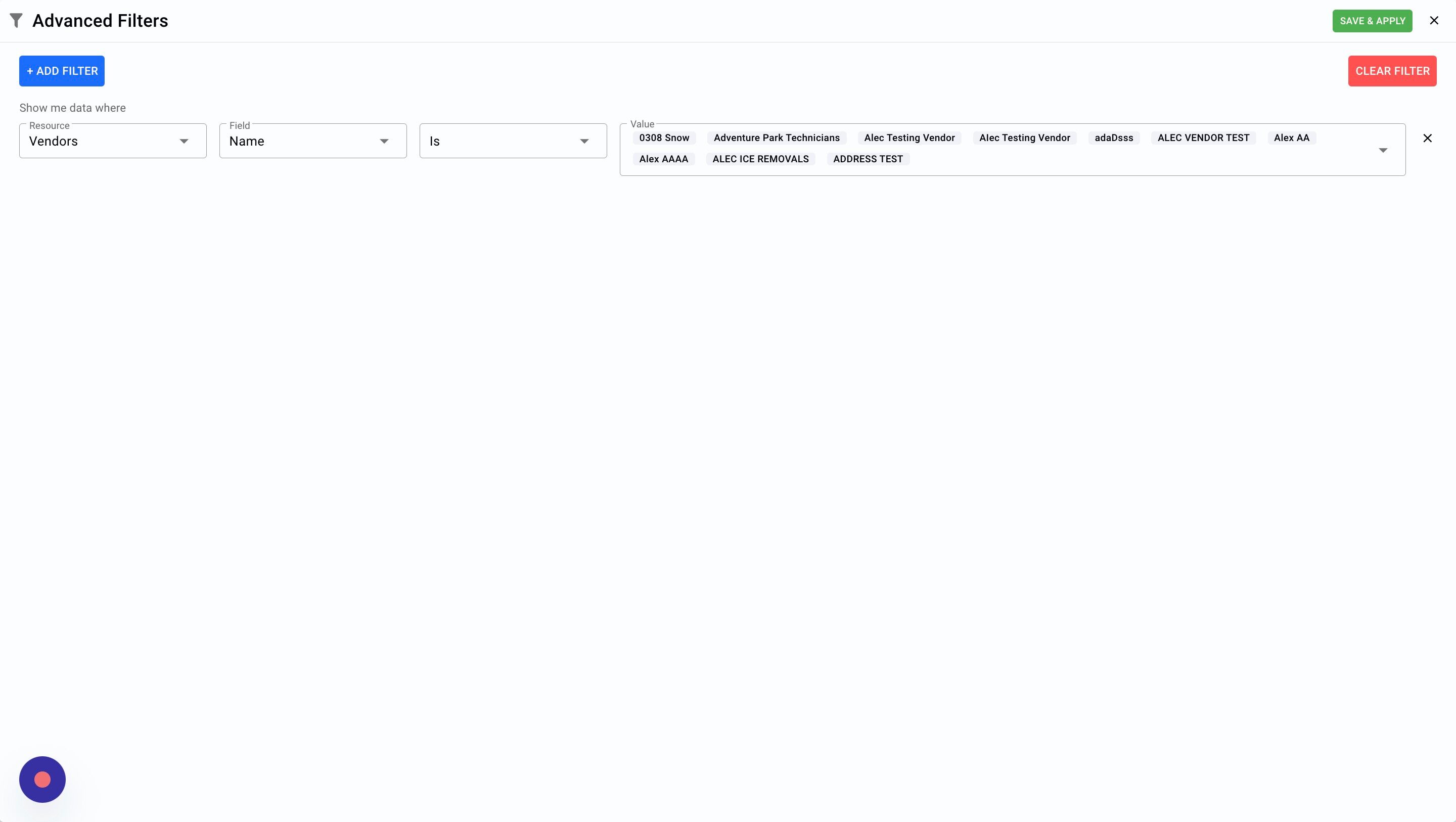1456x822 pixels.
Task: Expand the Field dropdown showing Name
Action: [312, 142]
